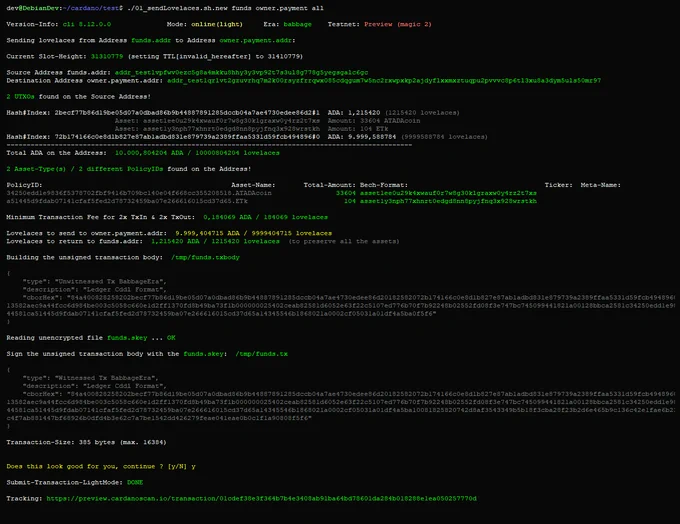The height and width of the screenshot is (524, 680).
Task: Click the 'Tracking:' label
Action: coord(24,498)
